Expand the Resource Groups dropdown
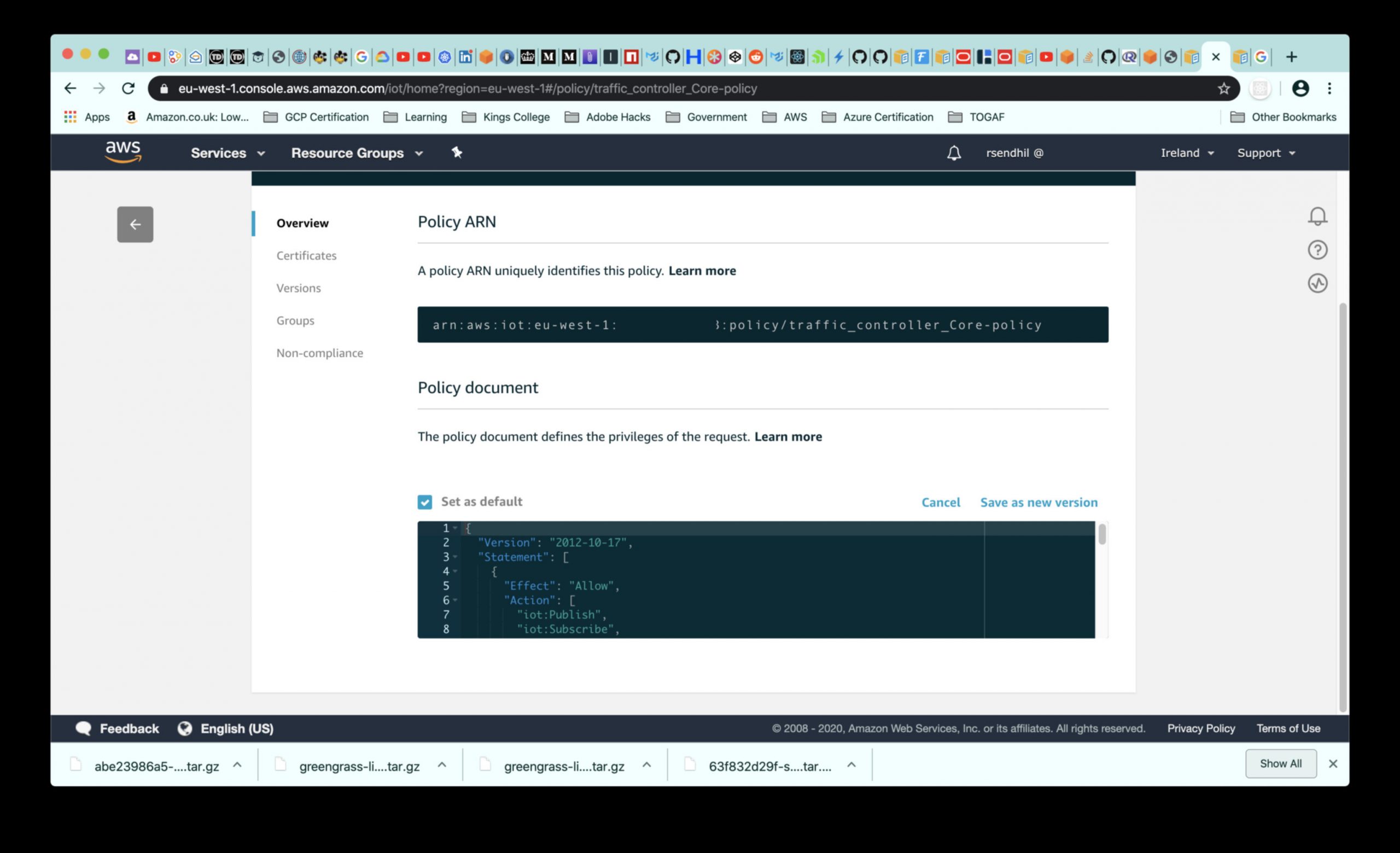The image size is (1400, 853). pos(357,153)
